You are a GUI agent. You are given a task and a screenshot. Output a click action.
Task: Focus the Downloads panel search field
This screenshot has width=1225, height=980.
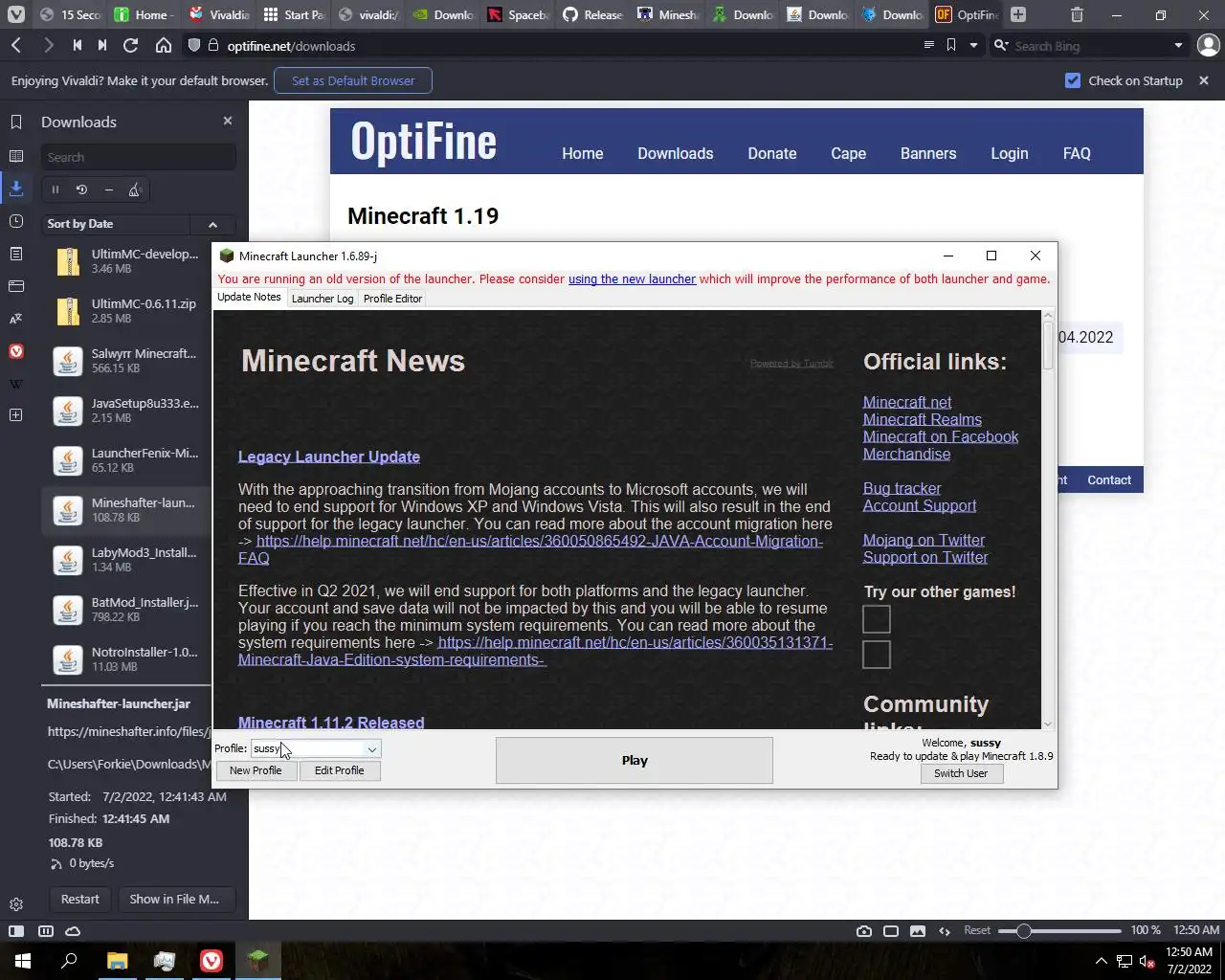[139, 157]
